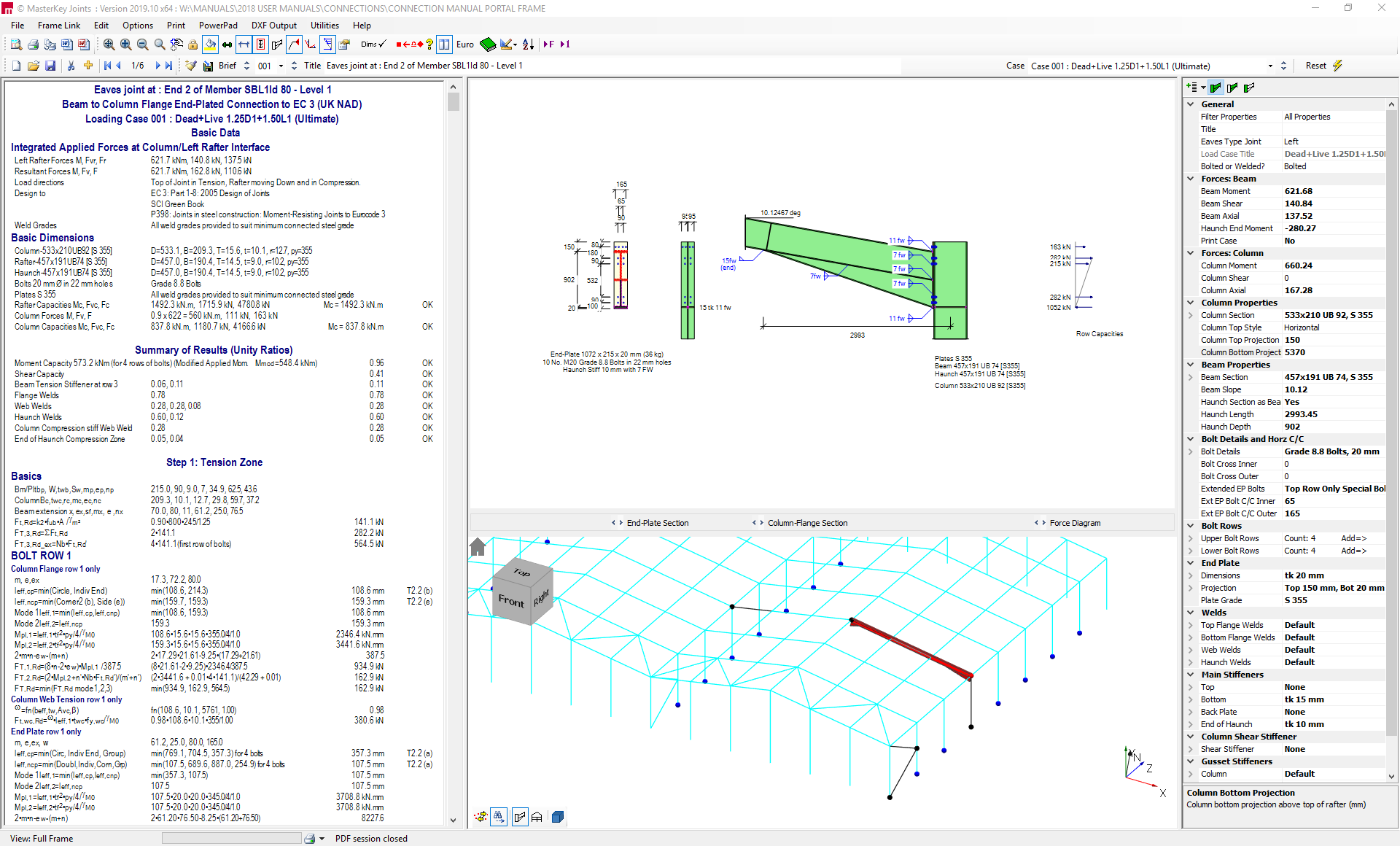This screenshot has height=846, width=1400.
Task: Click the print preview icon
Action: coord(16,44)
